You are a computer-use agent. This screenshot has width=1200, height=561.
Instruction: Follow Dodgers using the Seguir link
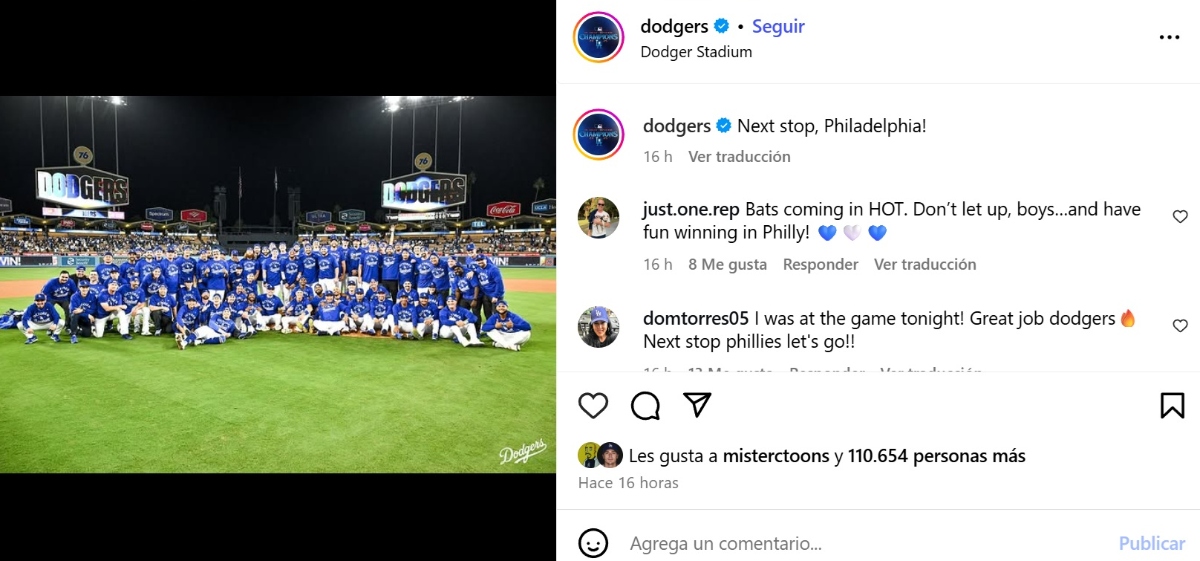[778, 27]
